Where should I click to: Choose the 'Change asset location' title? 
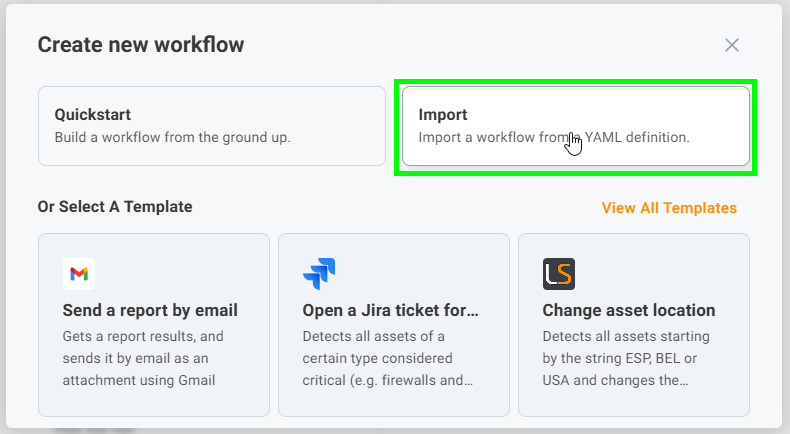tap(628, 310)
